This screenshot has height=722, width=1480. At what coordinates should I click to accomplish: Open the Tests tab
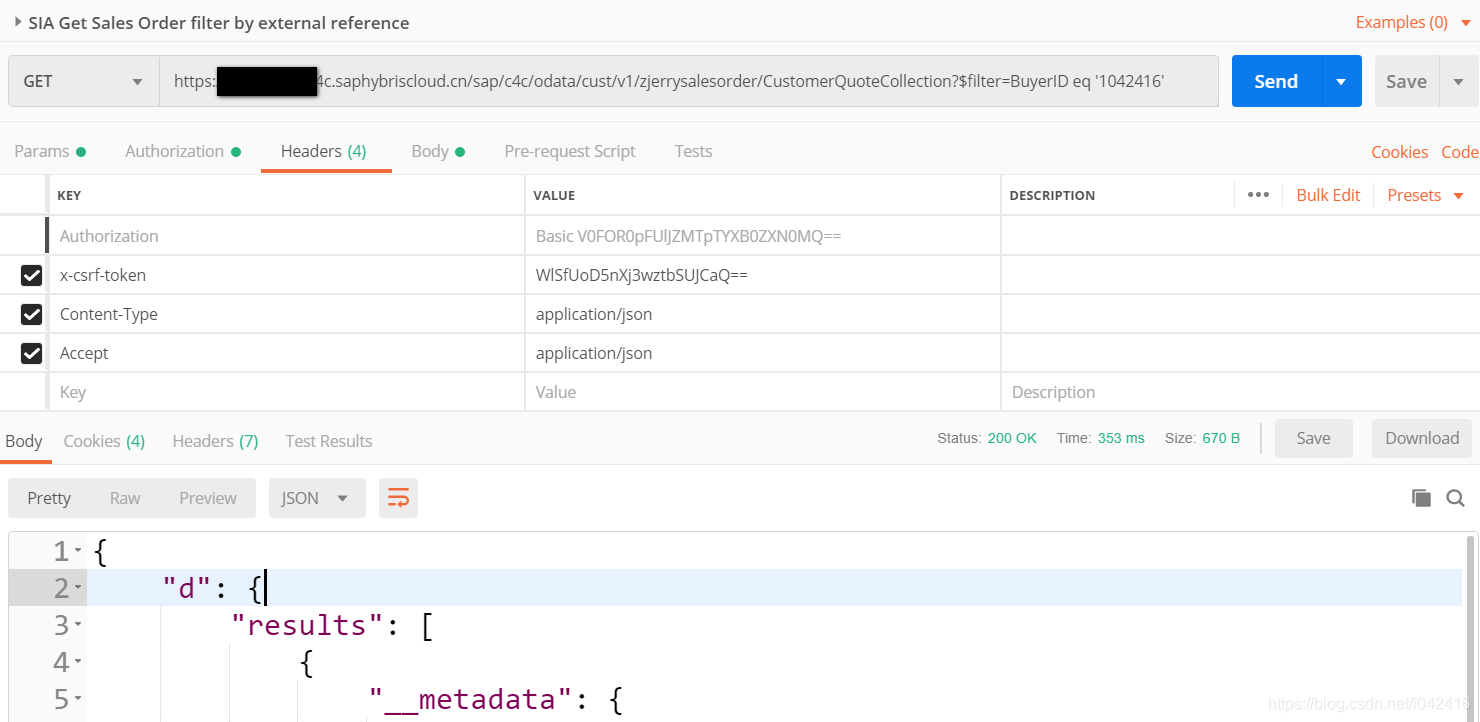[693, 151]
